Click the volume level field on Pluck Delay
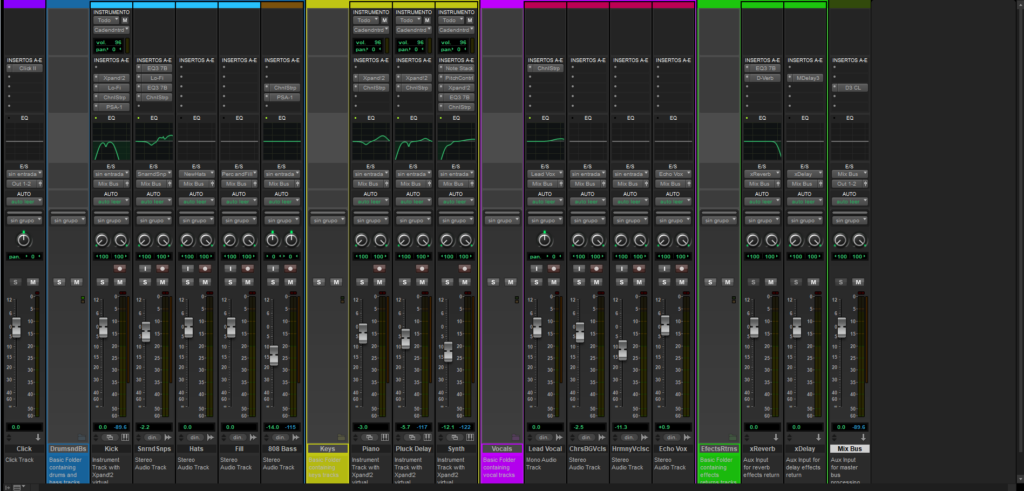The width and height of the screenshot is (1024, 491). 405,427
